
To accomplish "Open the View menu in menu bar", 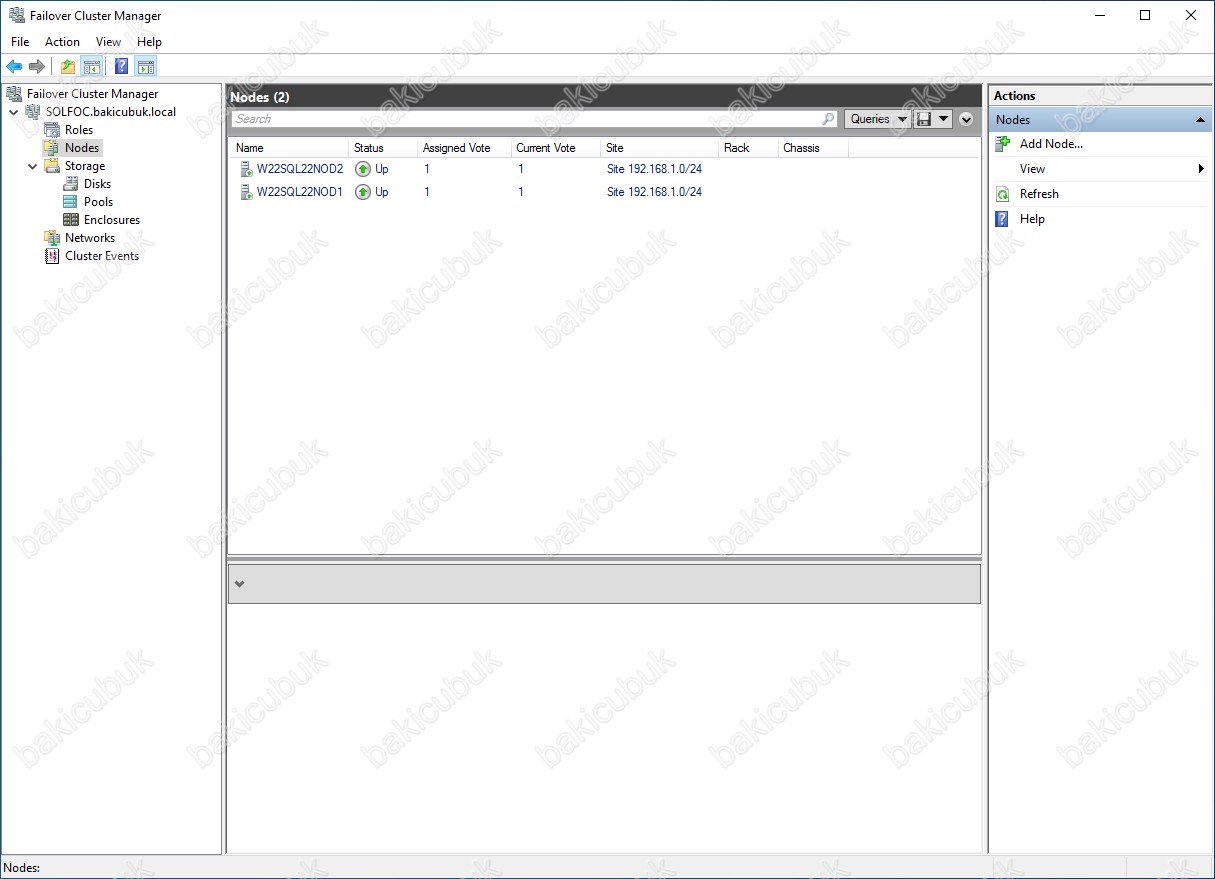I will pos(108,42).
